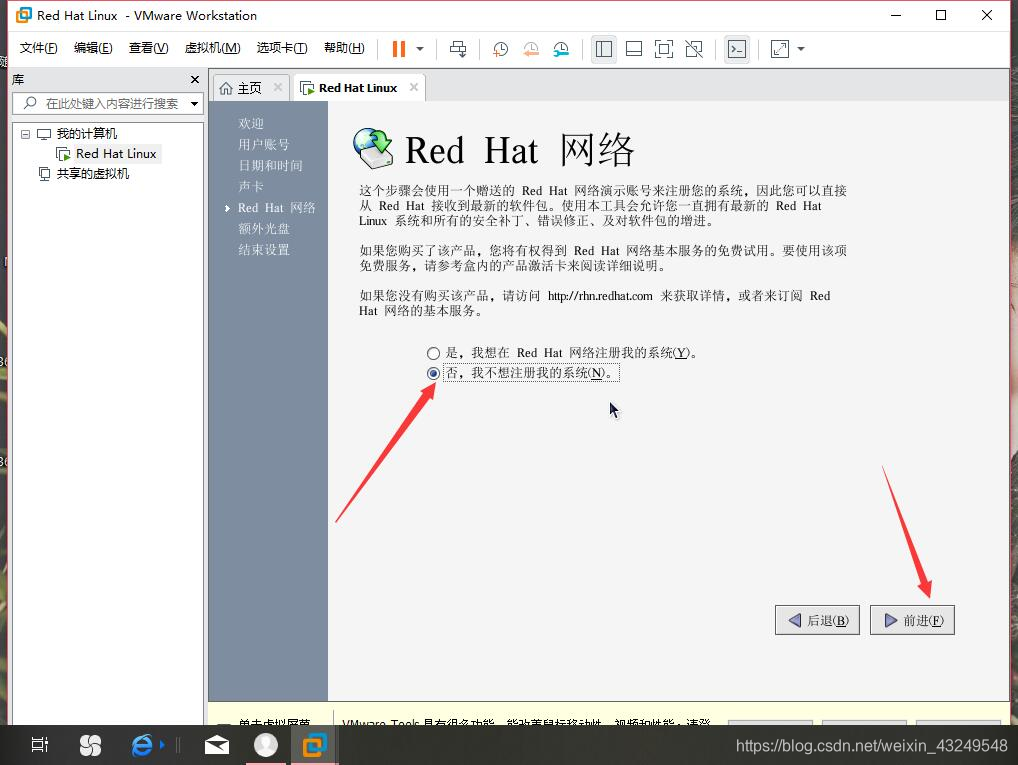Viewport: 1018px width, 765px height.
Task: Open the power options dropdown beside pause
Action: click(420, 49)
